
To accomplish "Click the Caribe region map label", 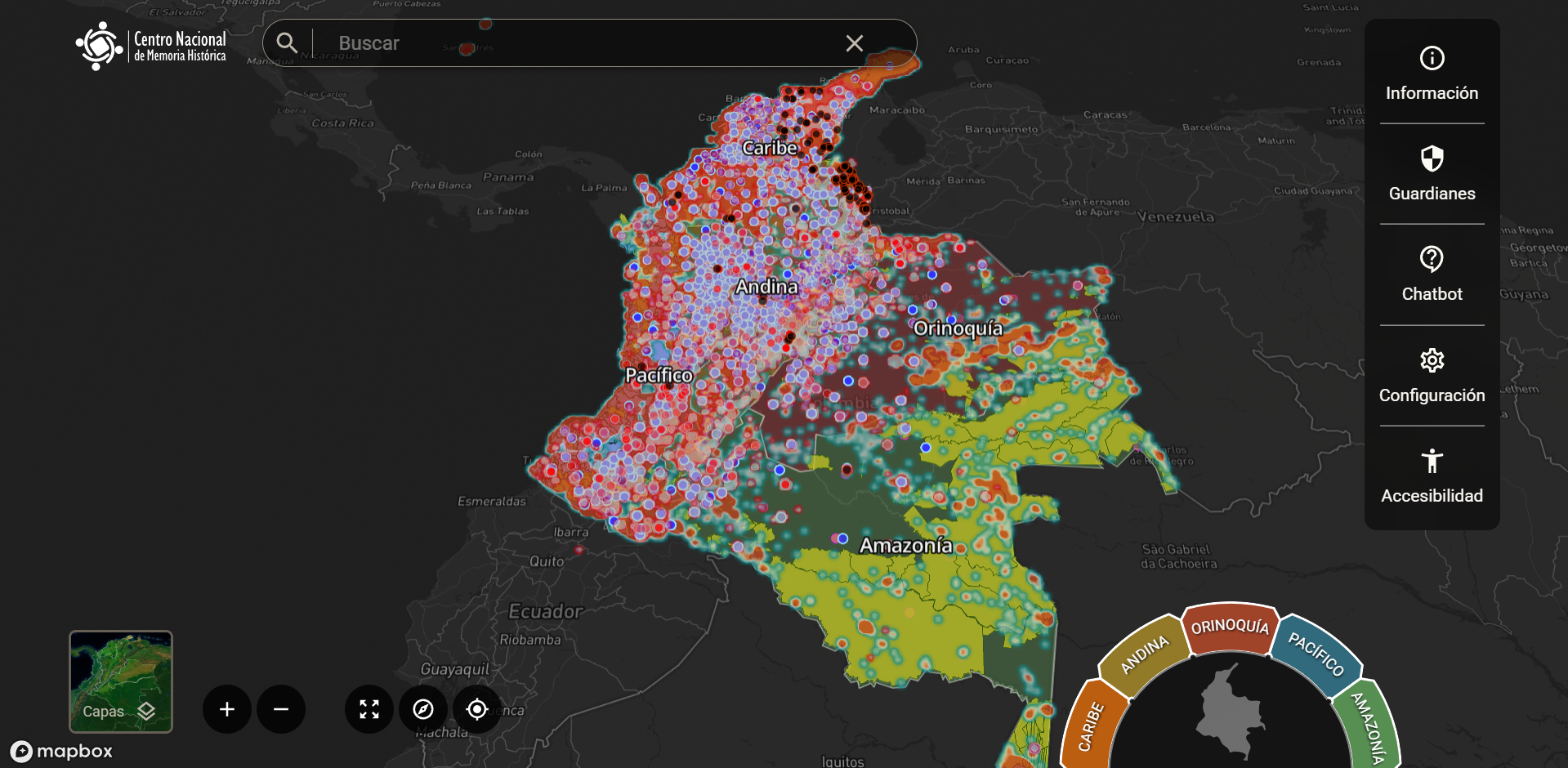I will click(770, 148).
